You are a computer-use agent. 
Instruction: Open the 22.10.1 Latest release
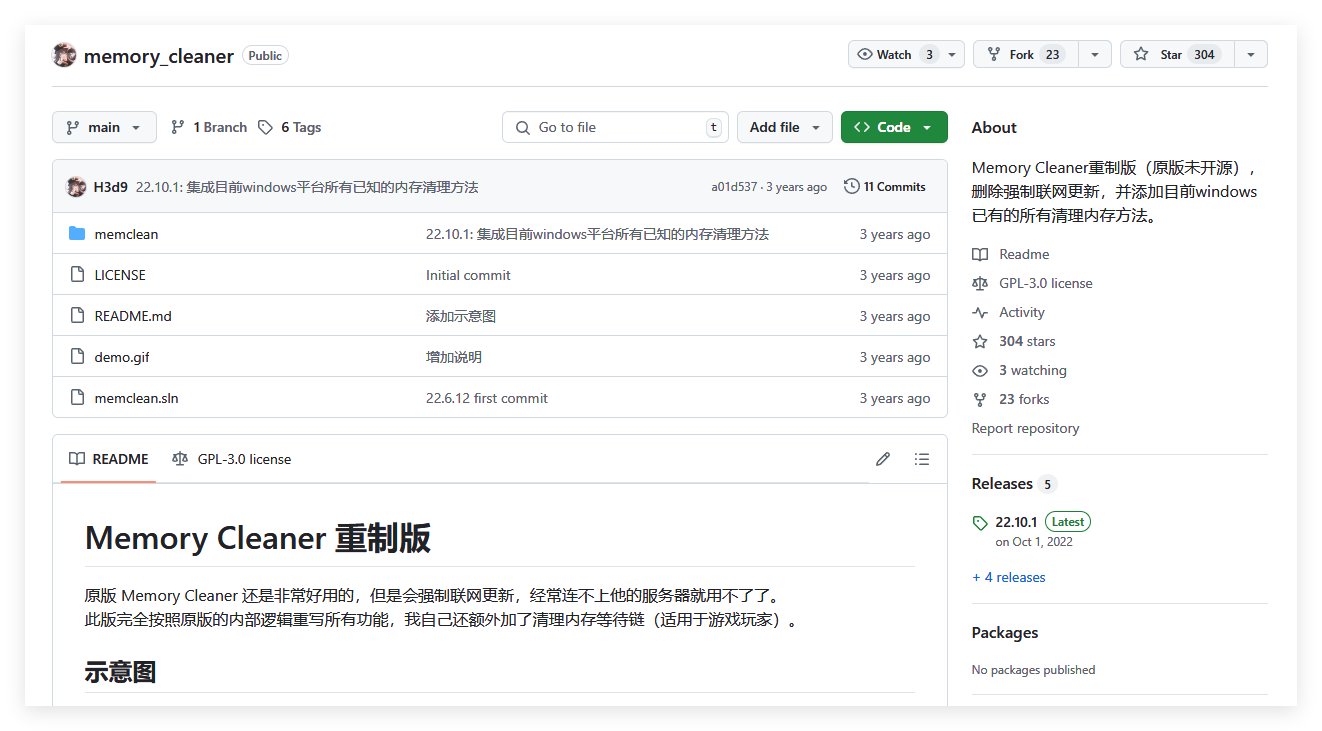click(1043, 521)
